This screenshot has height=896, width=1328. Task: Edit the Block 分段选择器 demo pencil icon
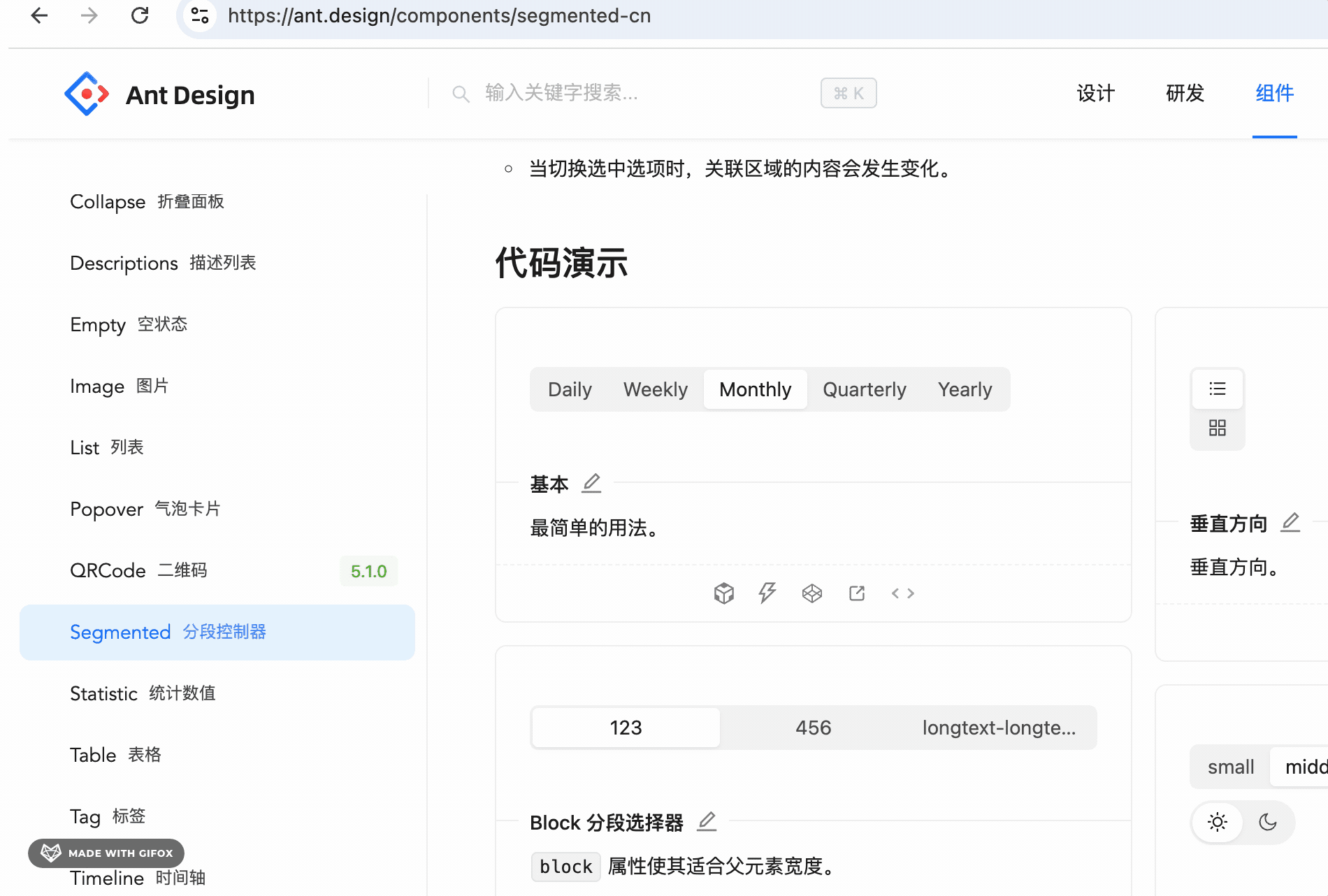[707, 821]
